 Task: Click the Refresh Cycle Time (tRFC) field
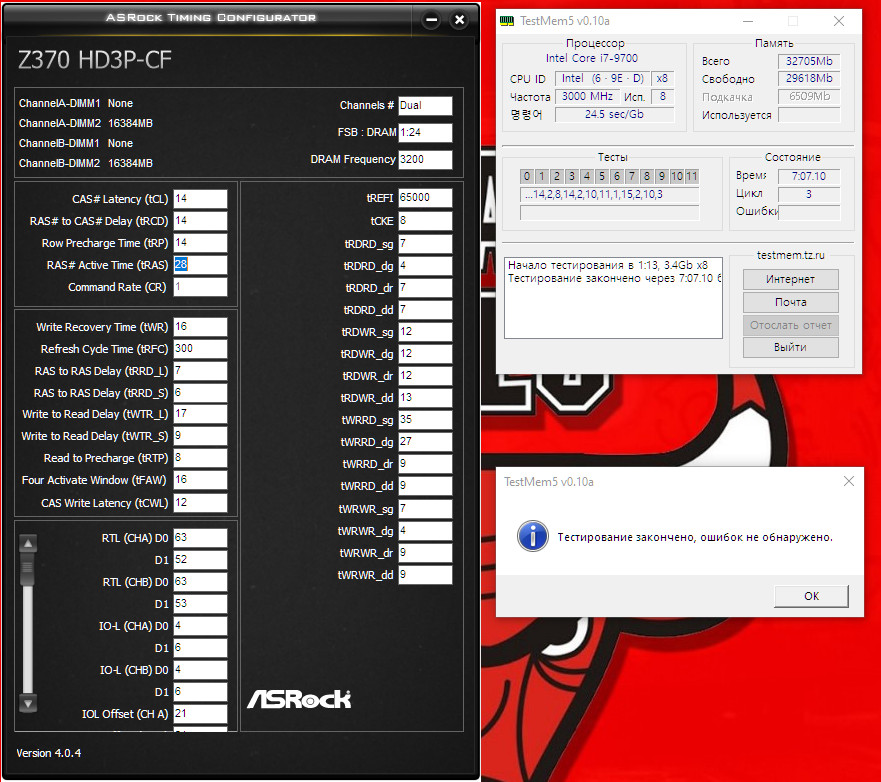[x=200, y=349]
